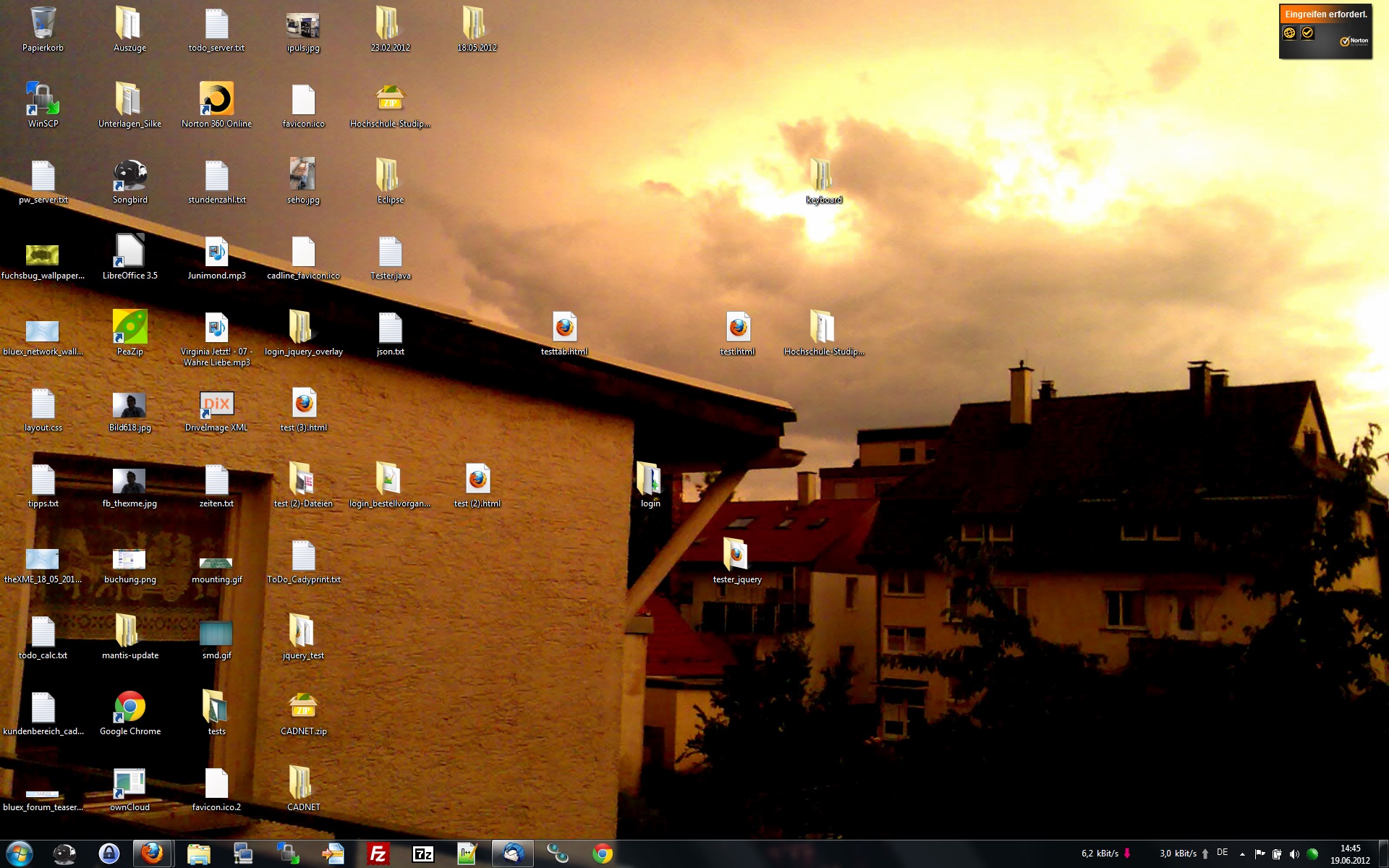Select the DriveImage XML desktop shortcut
The height and width of the screenshot is (868, 1389).
coord(216,407)
